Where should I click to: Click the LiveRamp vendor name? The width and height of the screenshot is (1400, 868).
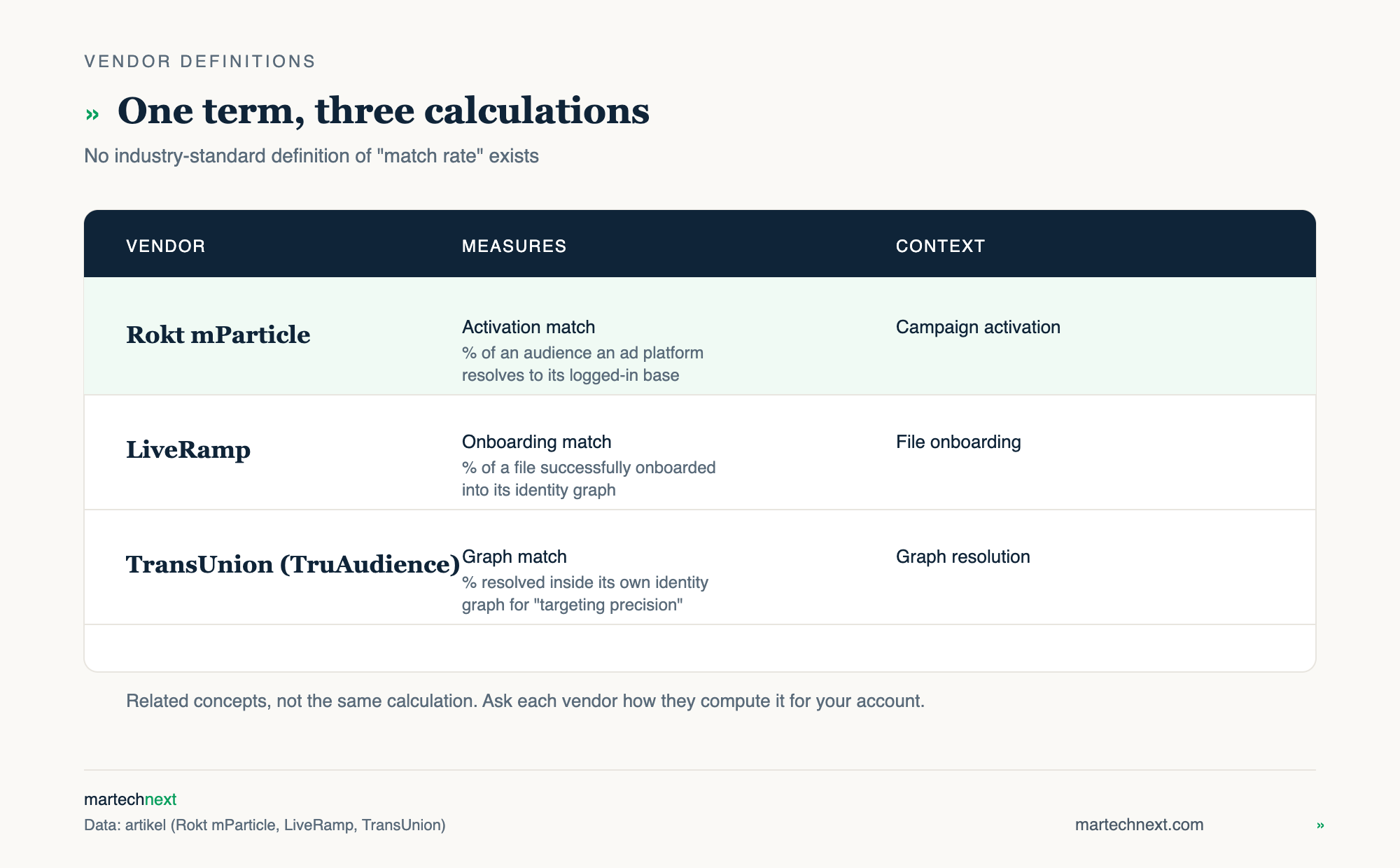tap(188, 449)
